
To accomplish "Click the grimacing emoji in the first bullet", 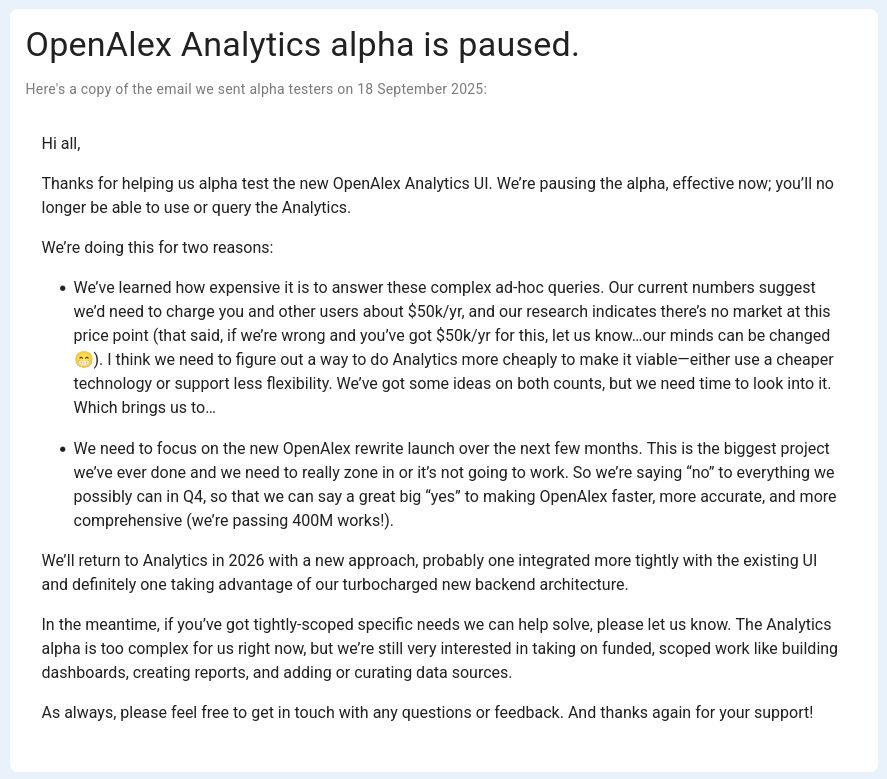I will [x=83, y=360].
